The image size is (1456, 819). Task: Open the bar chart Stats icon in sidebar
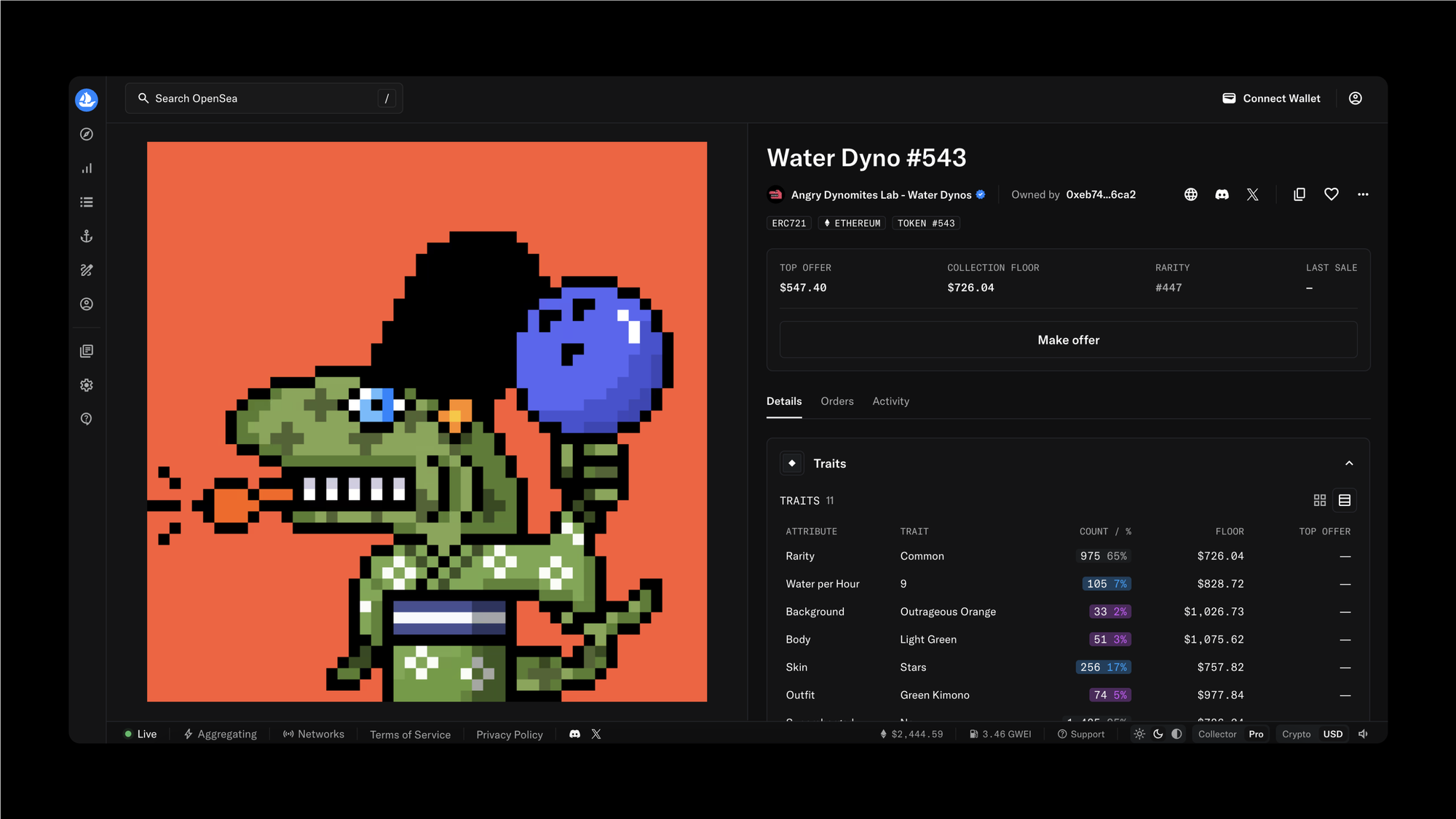pyautogui.click(x=87, y=168)
